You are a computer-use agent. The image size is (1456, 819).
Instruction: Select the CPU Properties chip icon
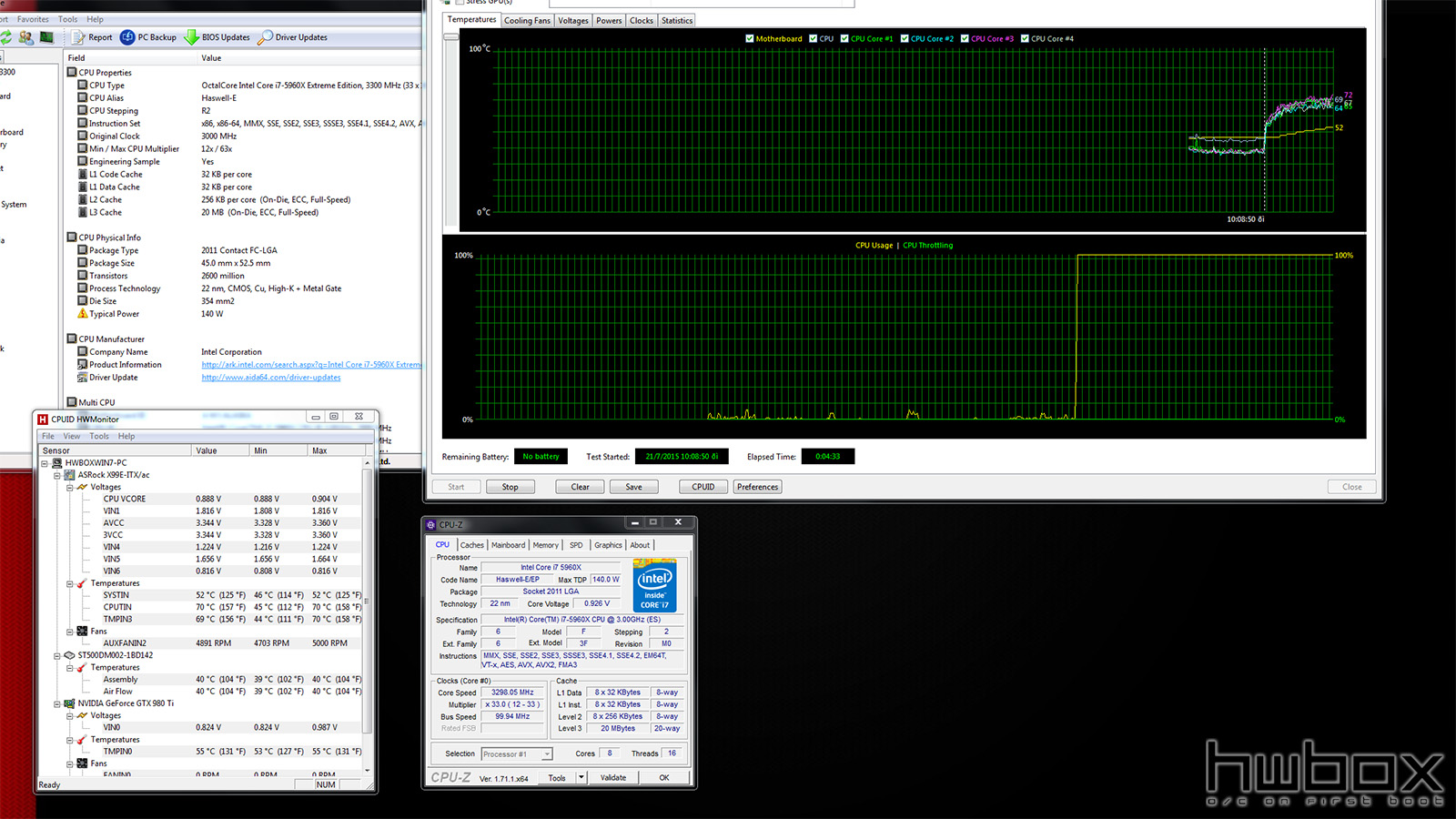click(72, 72)
